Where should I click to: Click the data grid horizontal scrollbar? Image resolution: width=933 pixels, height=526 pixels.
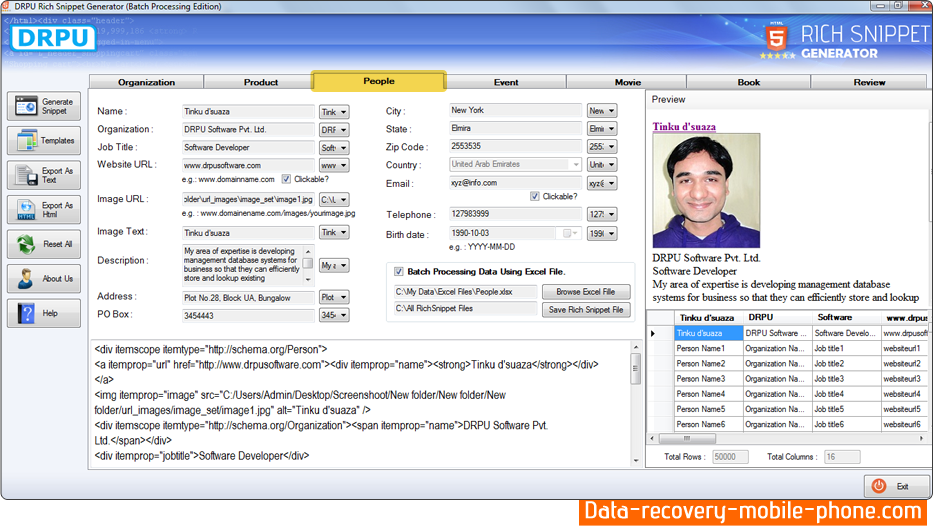[786, 439]
